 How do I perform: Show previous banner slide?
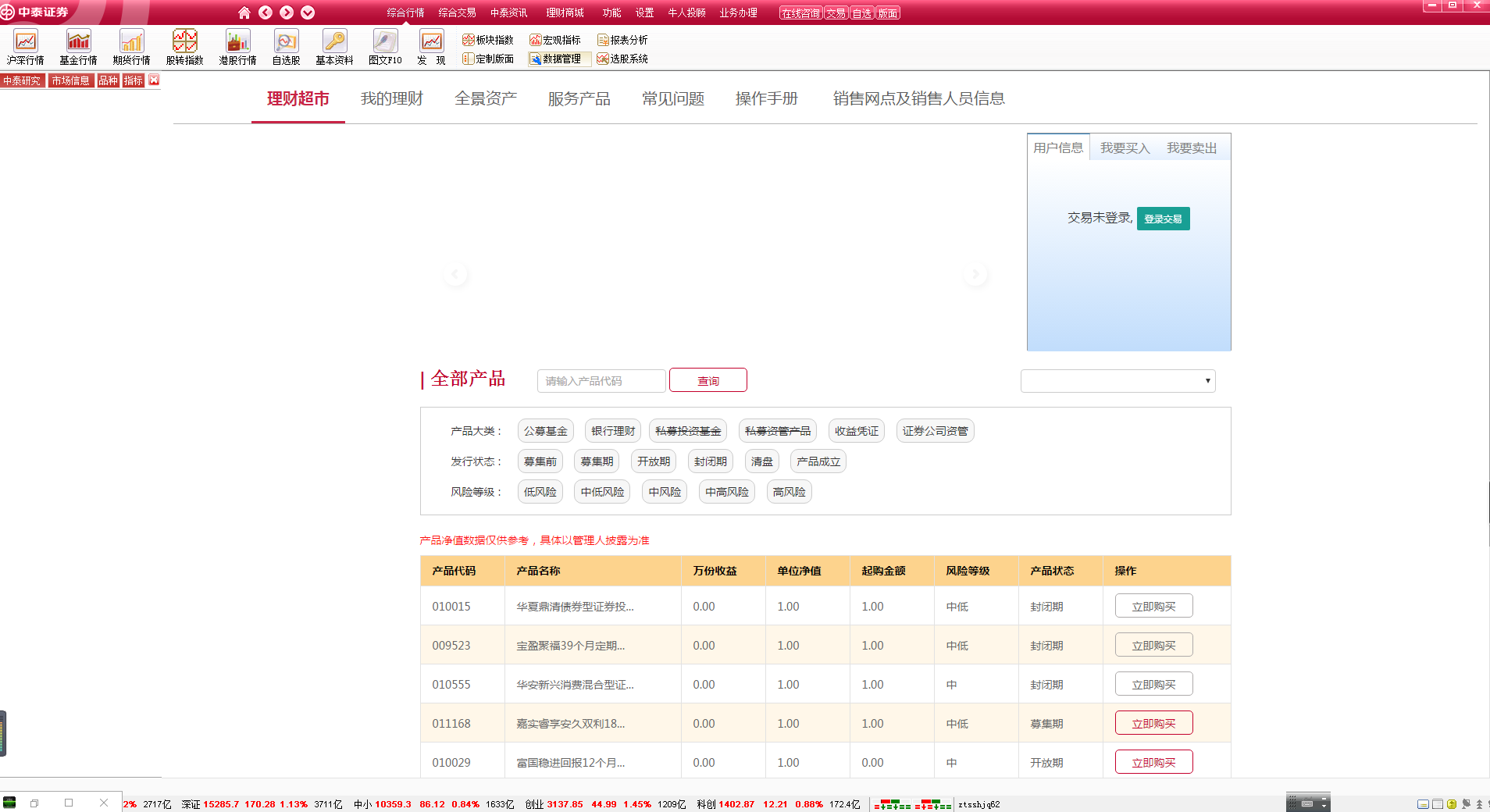click(456, 274)
